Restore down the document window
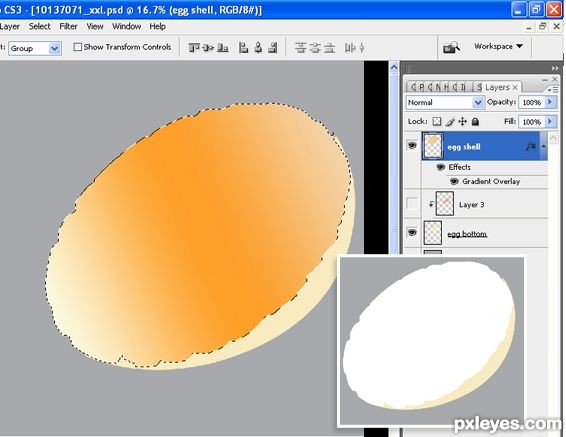Screen dimensions: 566x437 point(543,26)
